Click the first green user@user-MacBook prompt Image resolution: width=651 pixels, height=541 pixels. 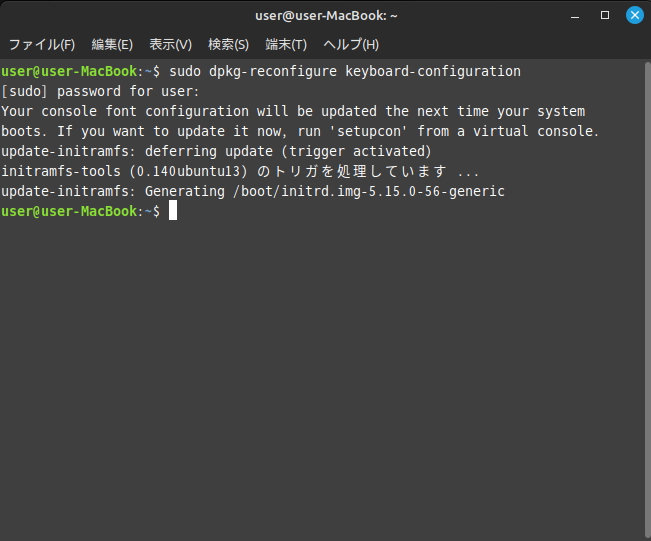(x=69, y=71)
